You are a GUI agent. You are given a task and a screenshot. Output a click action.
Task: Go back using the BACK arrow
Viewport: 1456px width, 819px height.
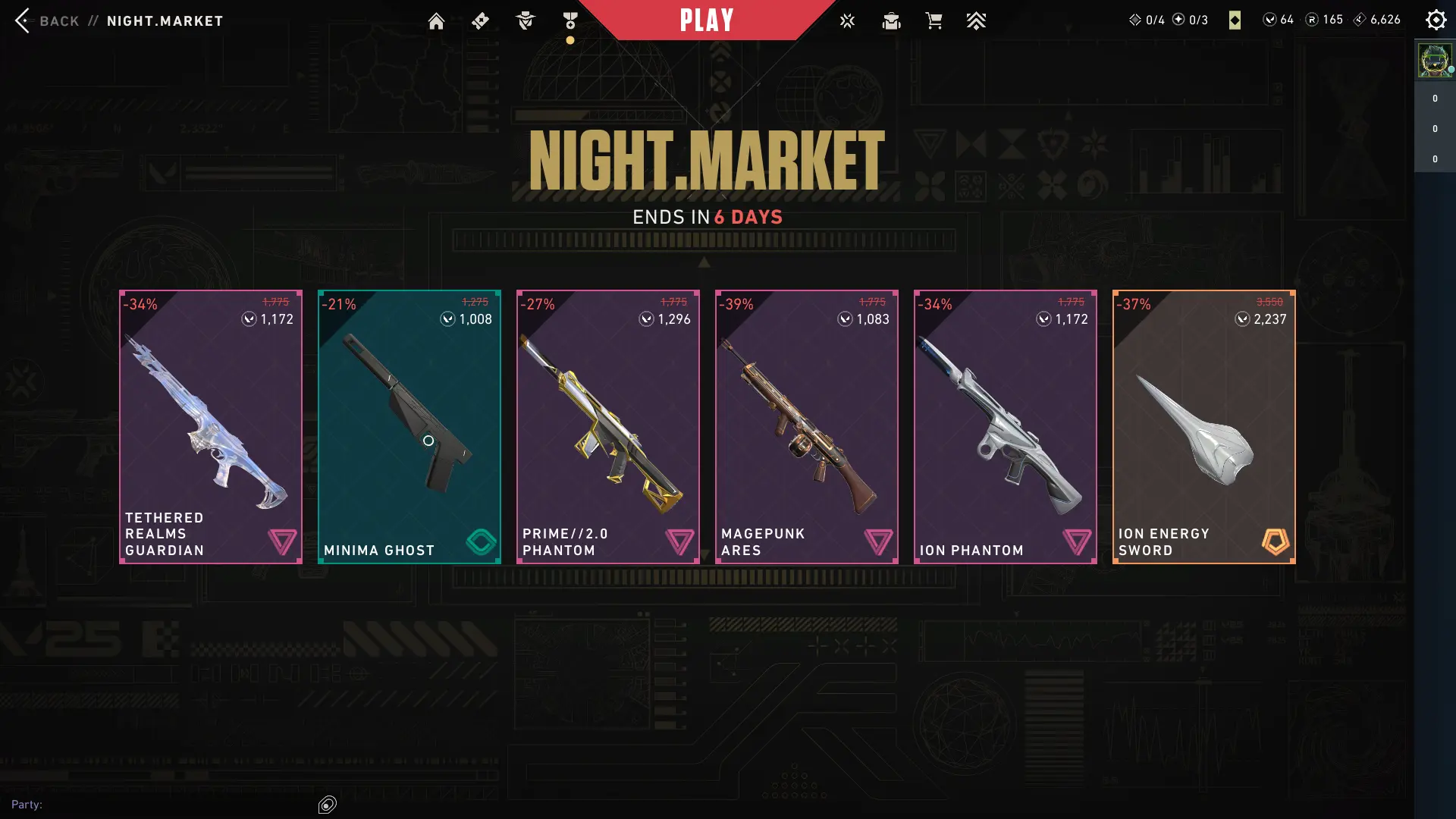tap(46, 20)
